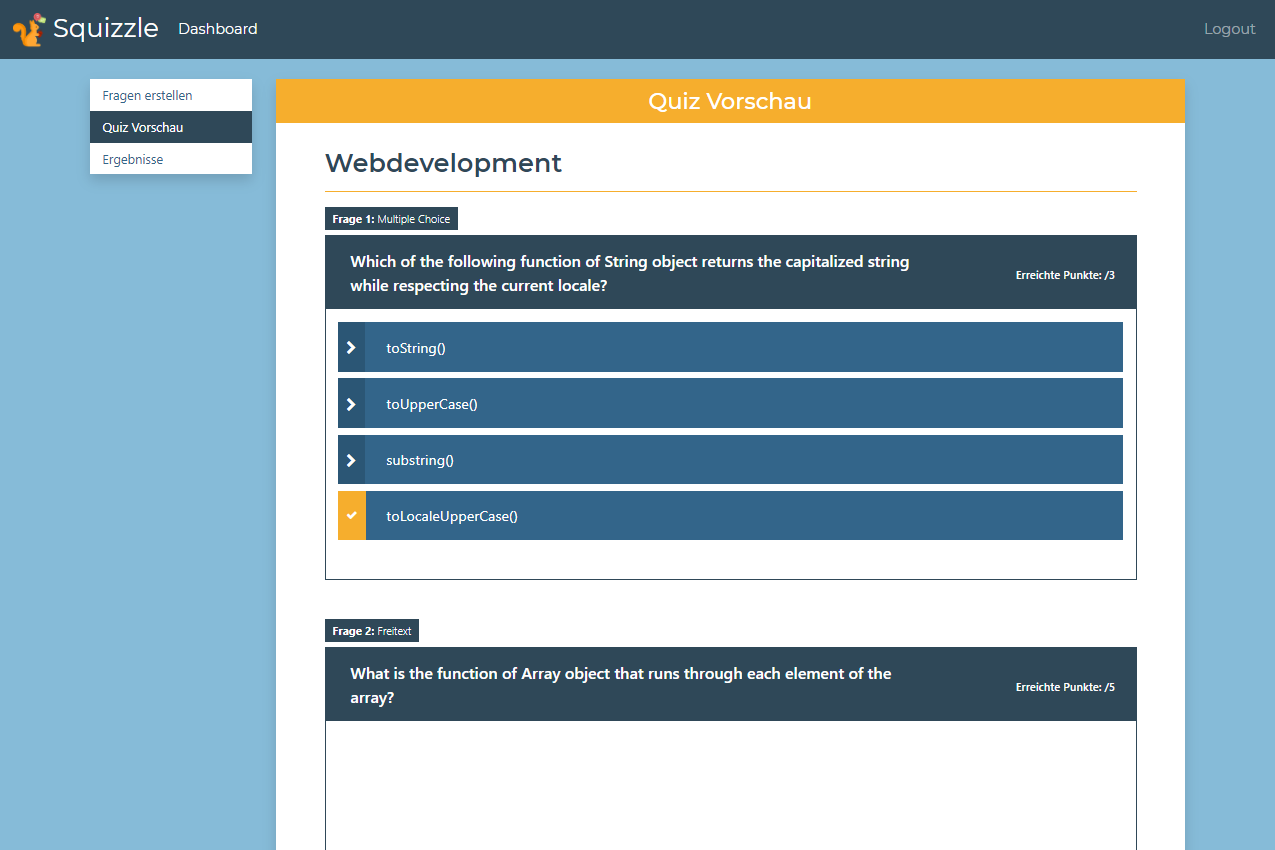Click Erreichte Punkte: /5 score label
Screen dimensions: 1275x850
pos(1065,687)
